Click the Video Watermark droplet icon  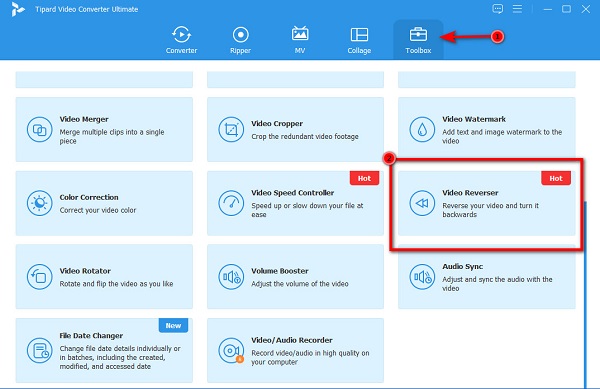pos(422,130)
